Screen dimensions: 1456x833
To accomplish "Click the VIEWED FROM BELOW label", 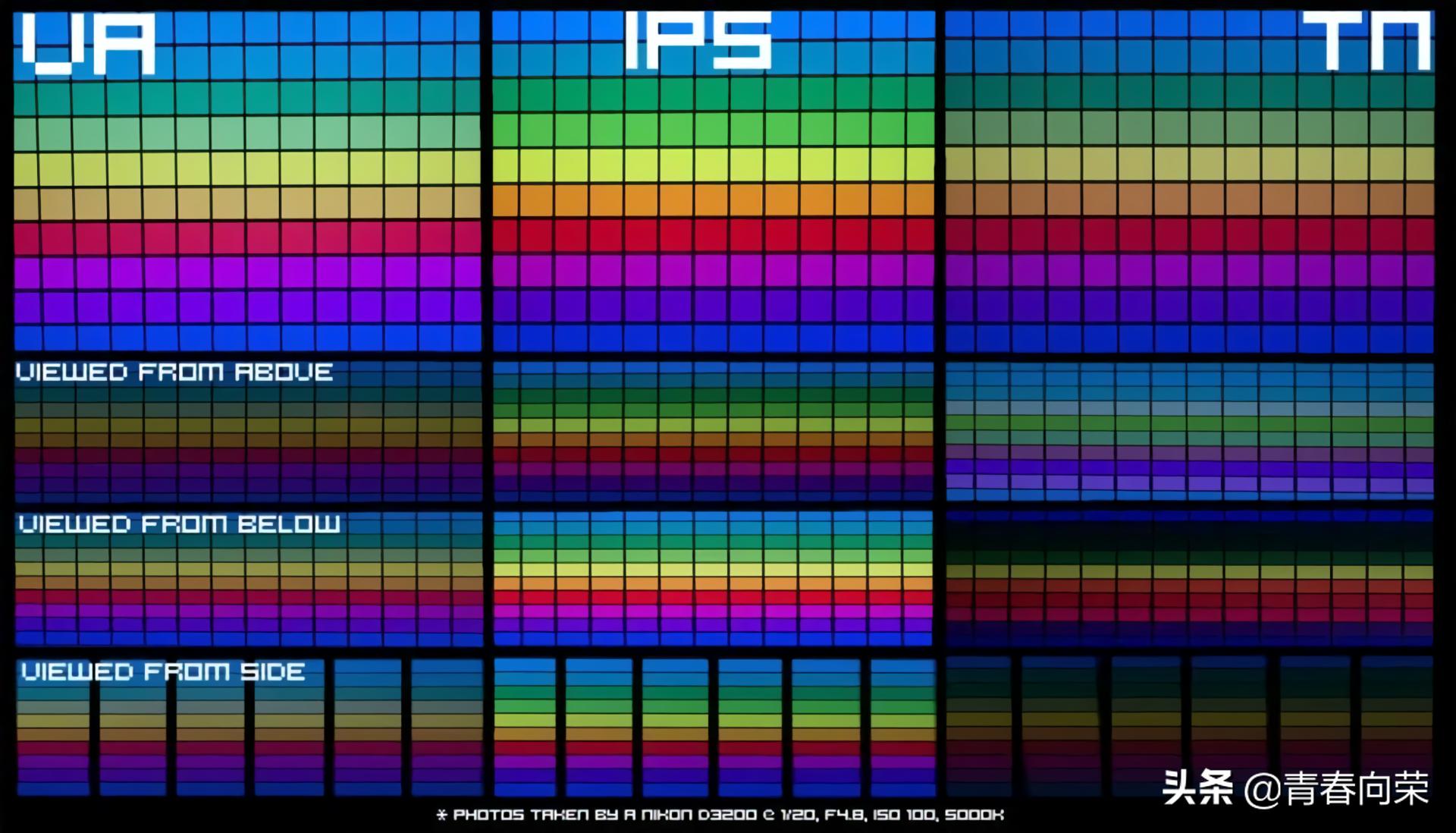I will [x=179, y=524].
